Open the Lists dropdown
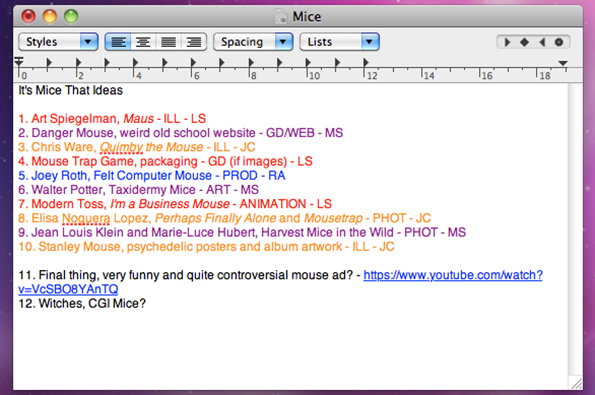The height and width of the screenshot is (395, 595). 340,42
